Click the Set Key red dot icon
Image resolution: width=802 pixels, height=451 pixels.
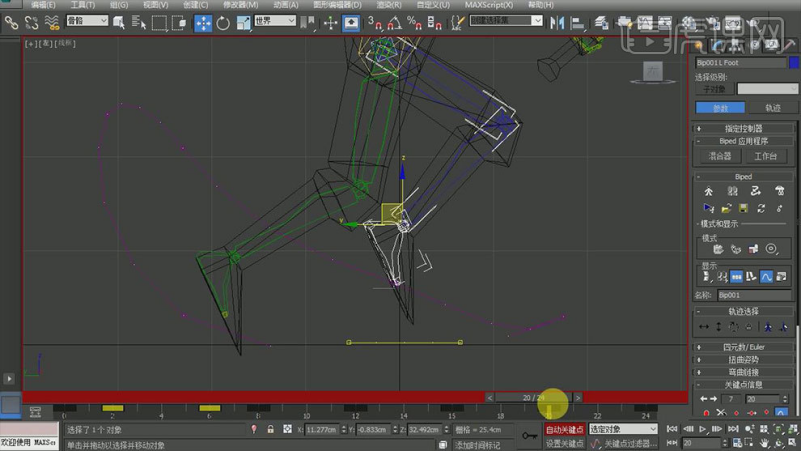706,413
